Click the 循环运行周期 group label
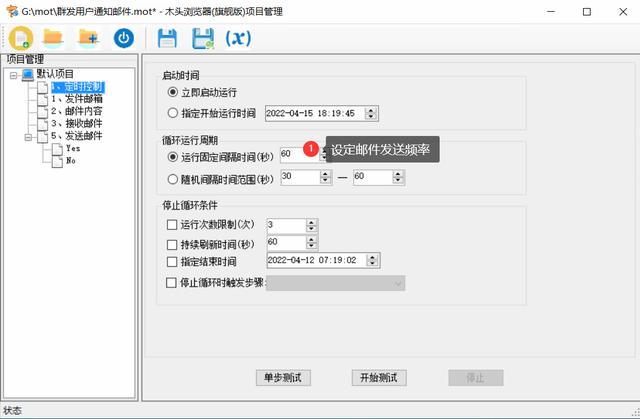This screenshot has height=419, width=640. (x=190, y=141)
